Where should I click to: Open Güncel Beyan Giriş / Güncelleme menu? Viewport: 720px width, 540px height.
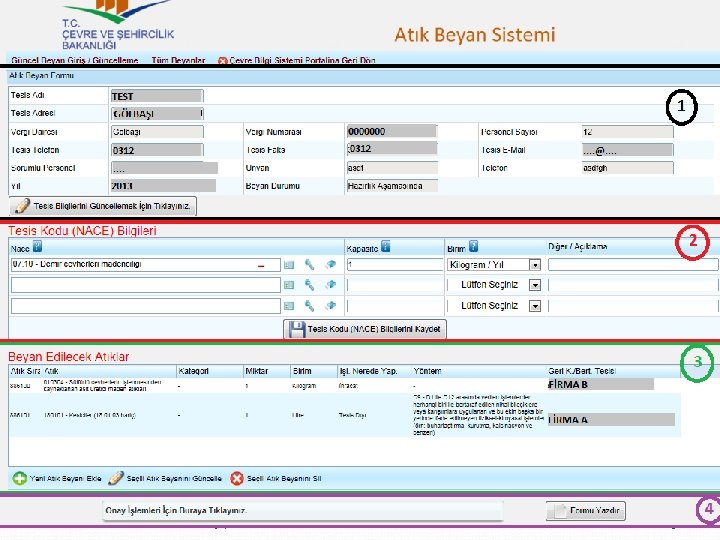point(75,60)
